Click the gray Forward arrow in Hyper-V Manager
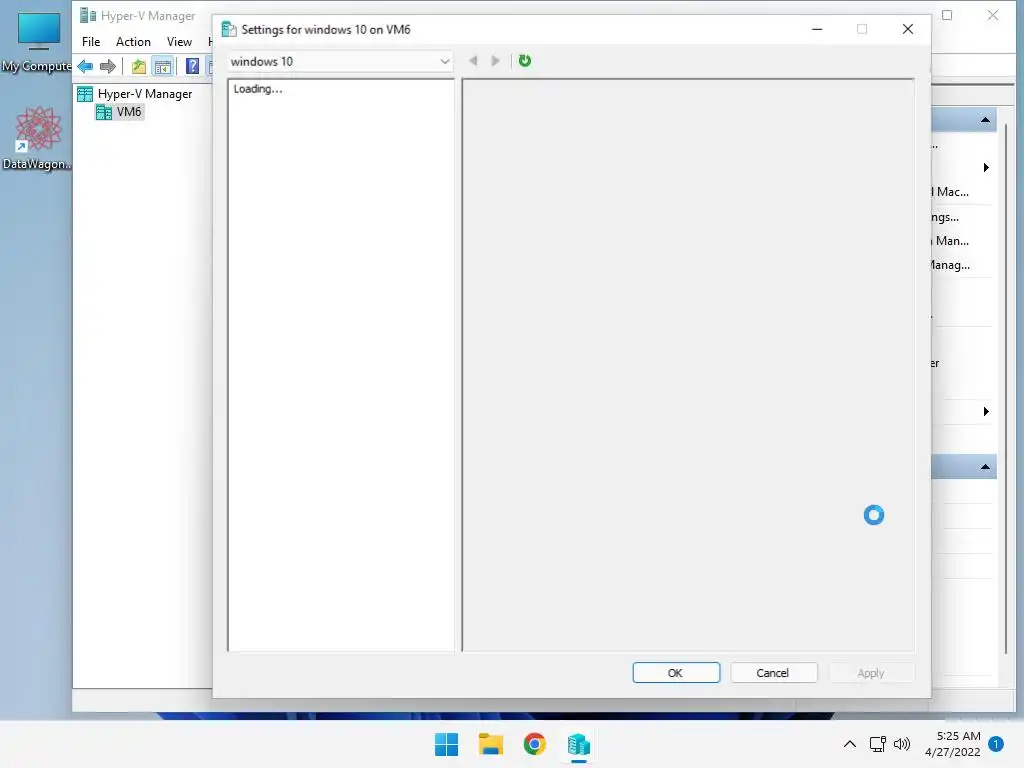This screenshot has width=1024, height=768. point(108,66)
